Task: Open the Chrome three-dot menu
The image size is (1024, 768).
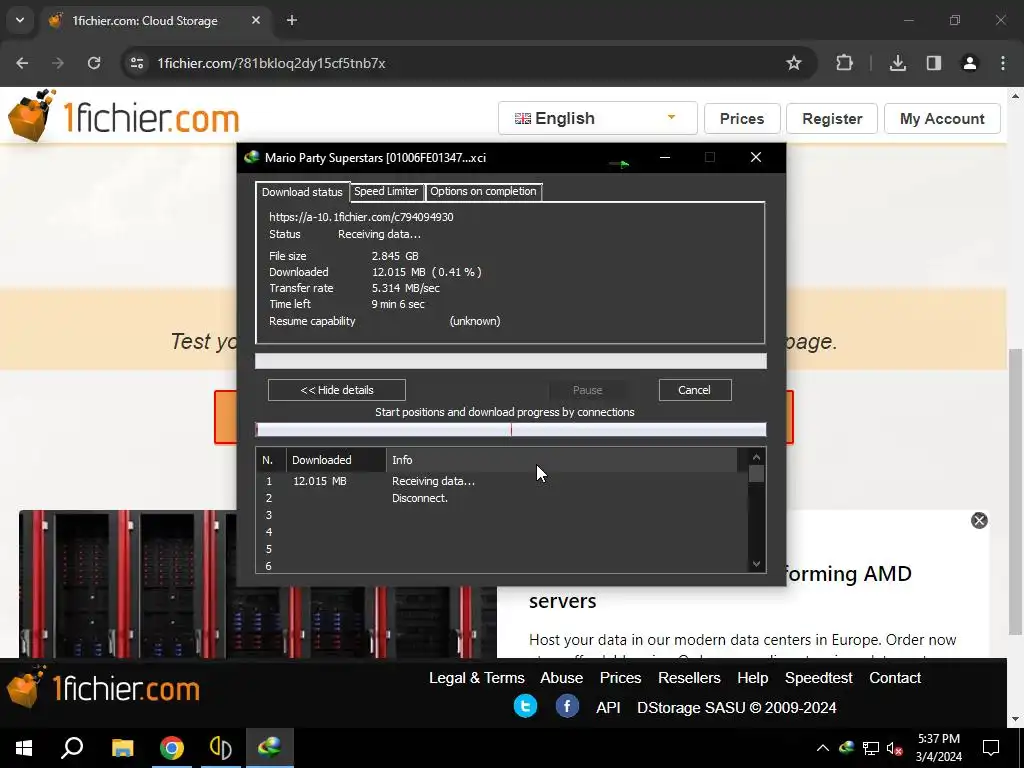Action: pos(1003,63)
